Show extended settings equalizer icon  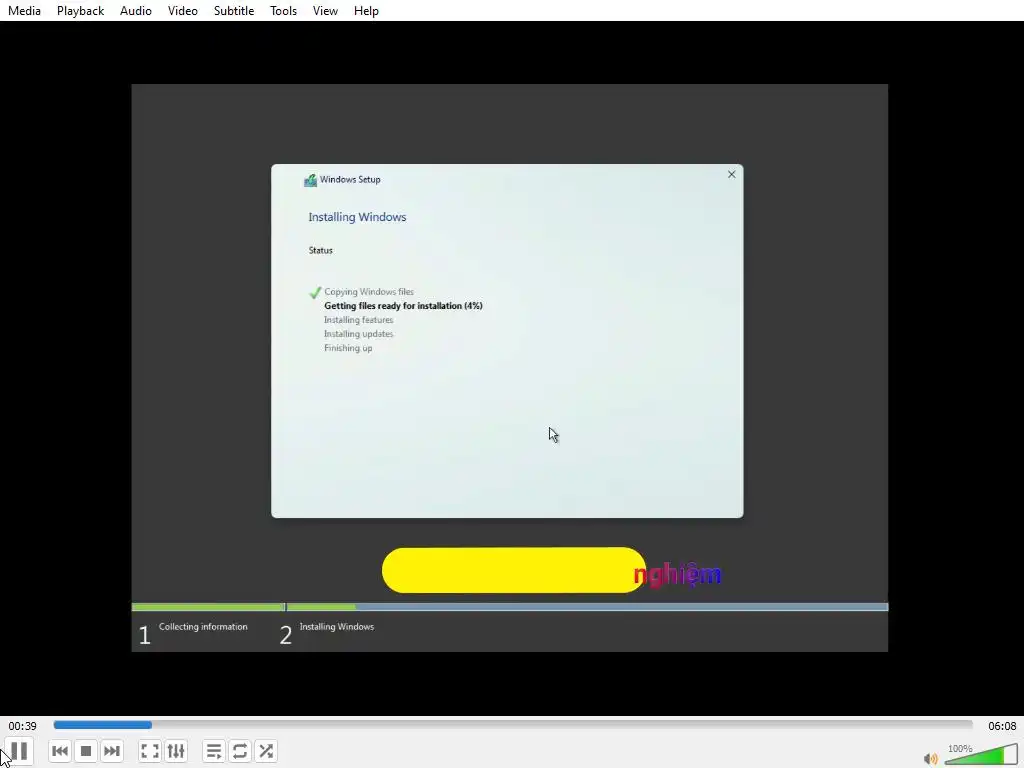pos(176,751)
